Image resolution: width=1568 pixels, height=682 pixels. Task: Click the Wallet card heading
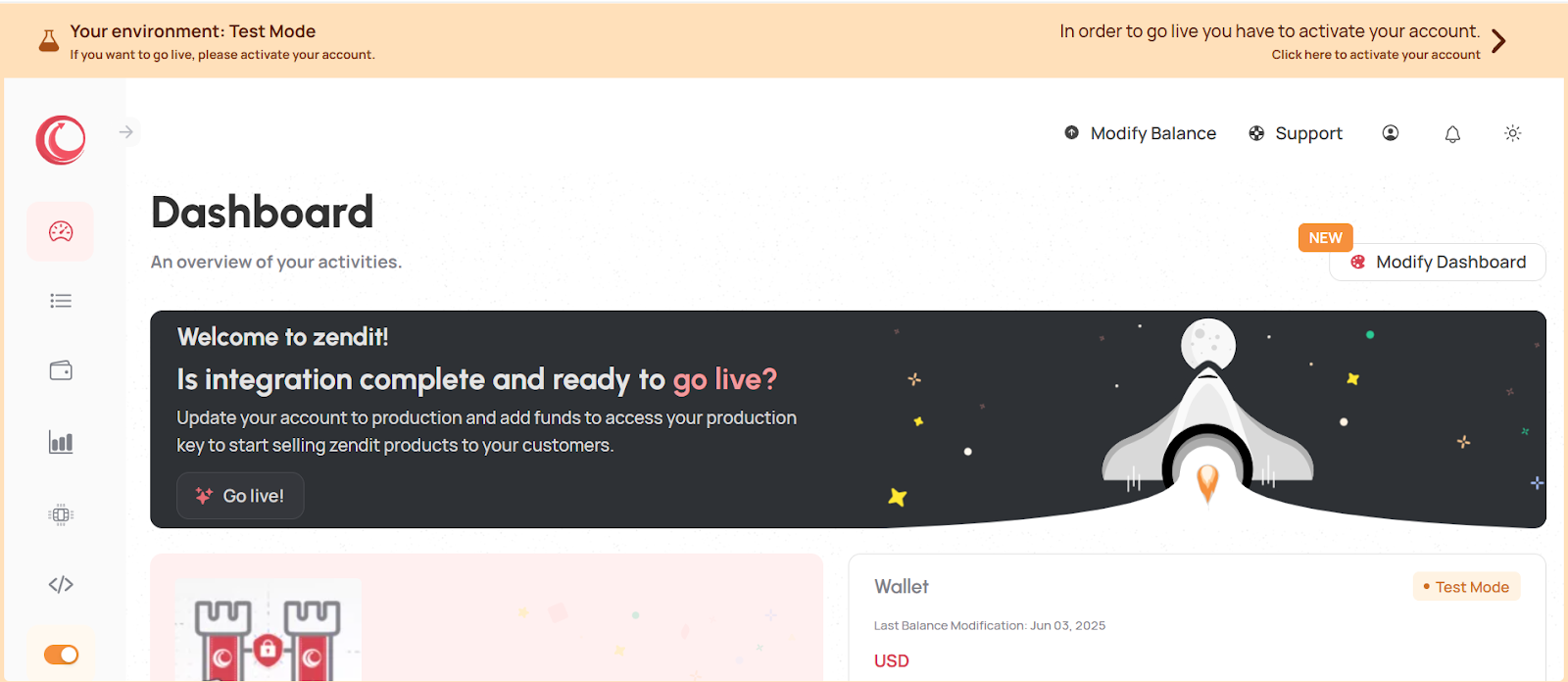(x=902, y=586)
